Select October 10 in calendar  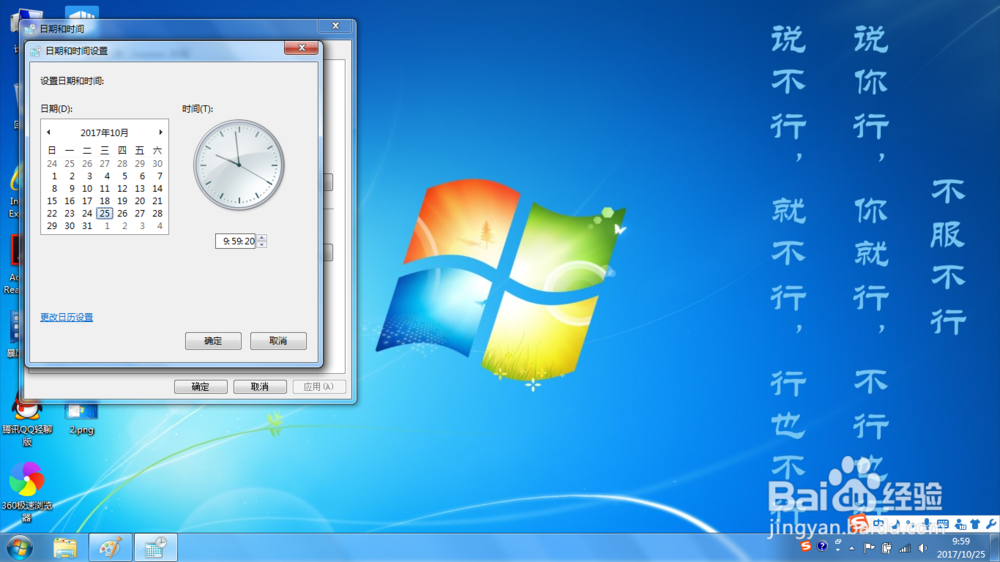click(87, 189)
